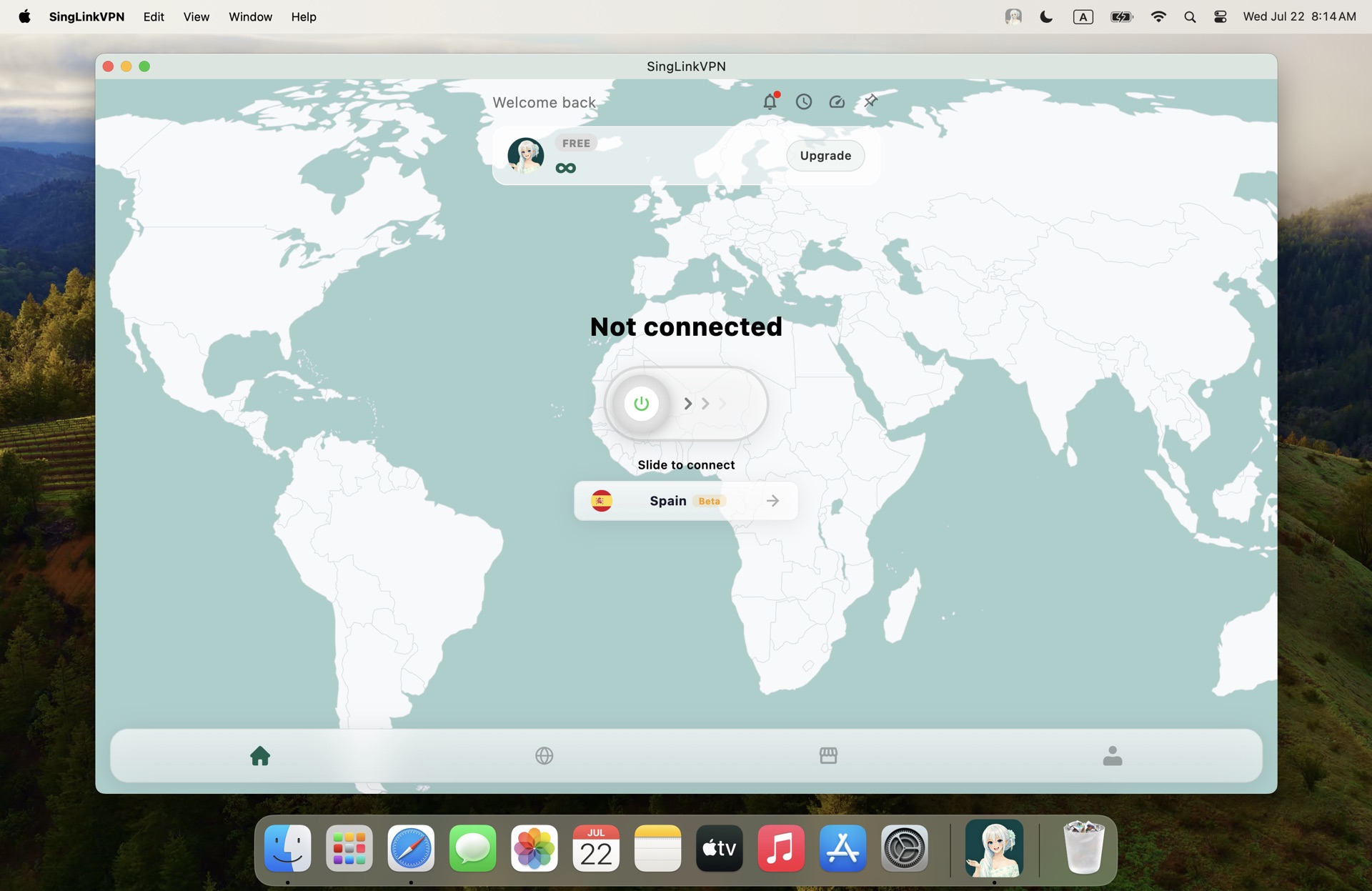
Task: Click the Upgrade button
Action: pyautogui.click(x=825, y=156)
